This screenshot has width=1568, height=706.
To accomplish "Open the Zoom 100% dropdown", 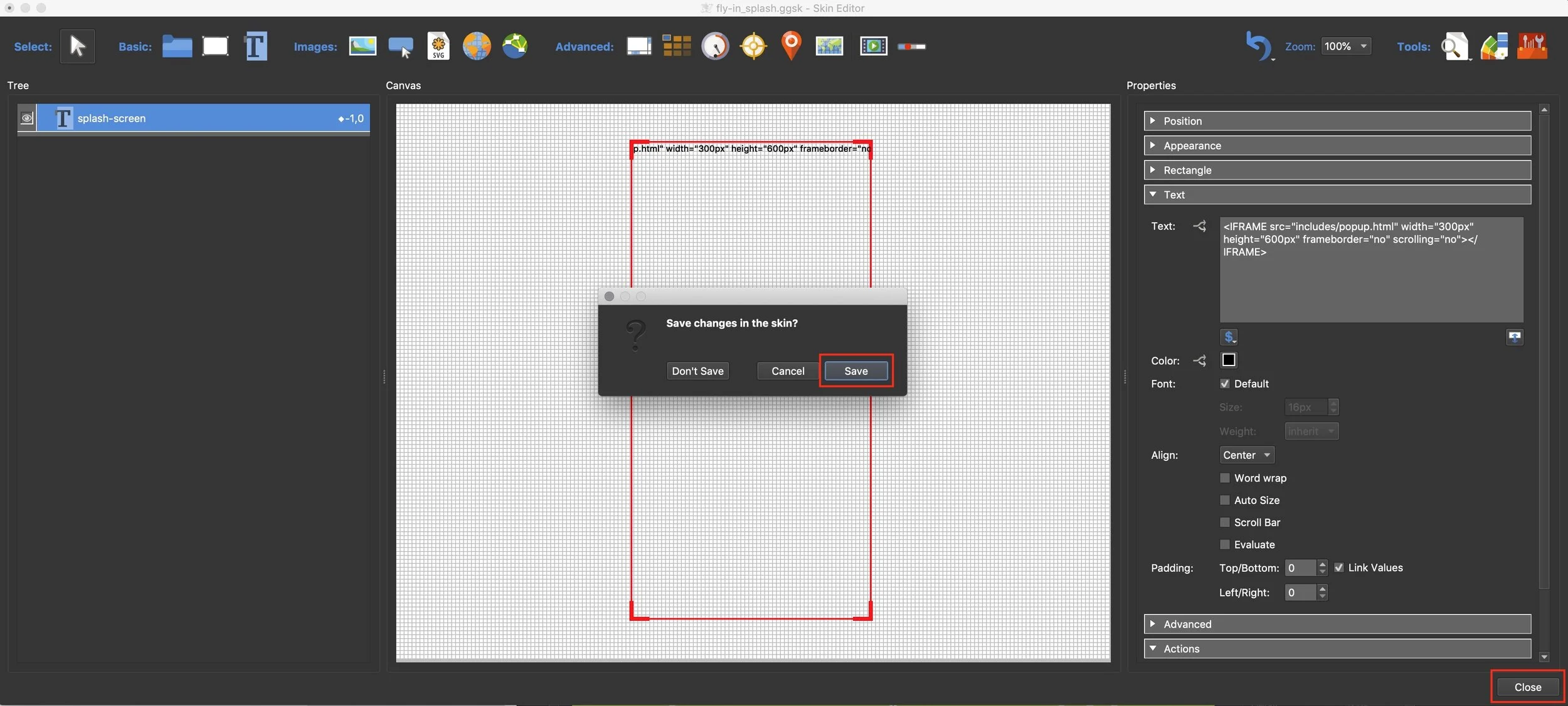I will pyautogui.click(x=1345, y=46).
